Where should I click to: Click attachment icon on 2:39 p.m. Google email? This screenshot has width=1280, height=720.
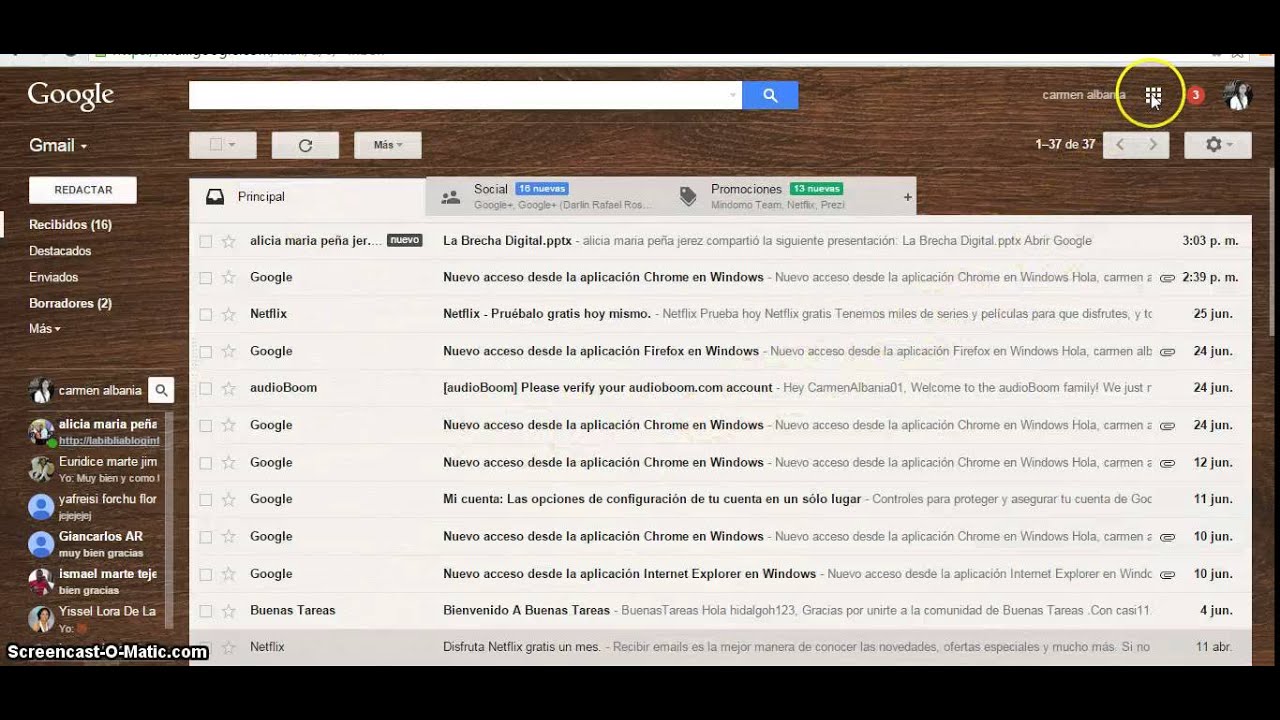tap(1167, 278)
